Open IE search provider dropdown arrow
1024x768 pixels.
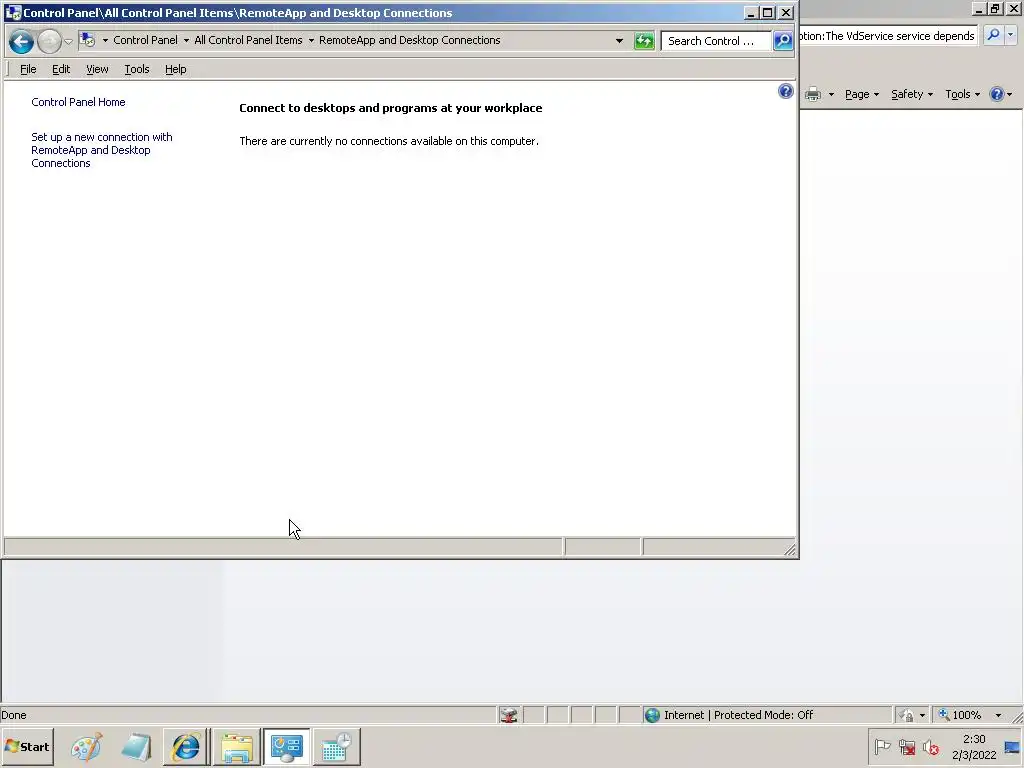pos(1011,35)
